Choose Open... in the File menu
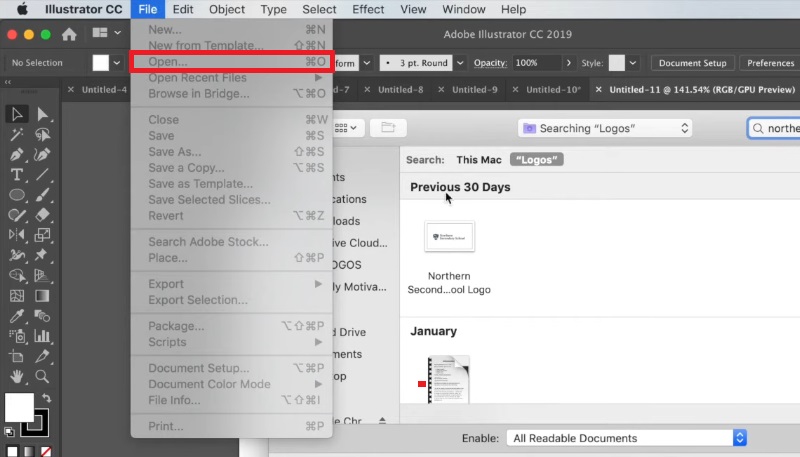This screenshot has height=457, width=800. point(232,62)
